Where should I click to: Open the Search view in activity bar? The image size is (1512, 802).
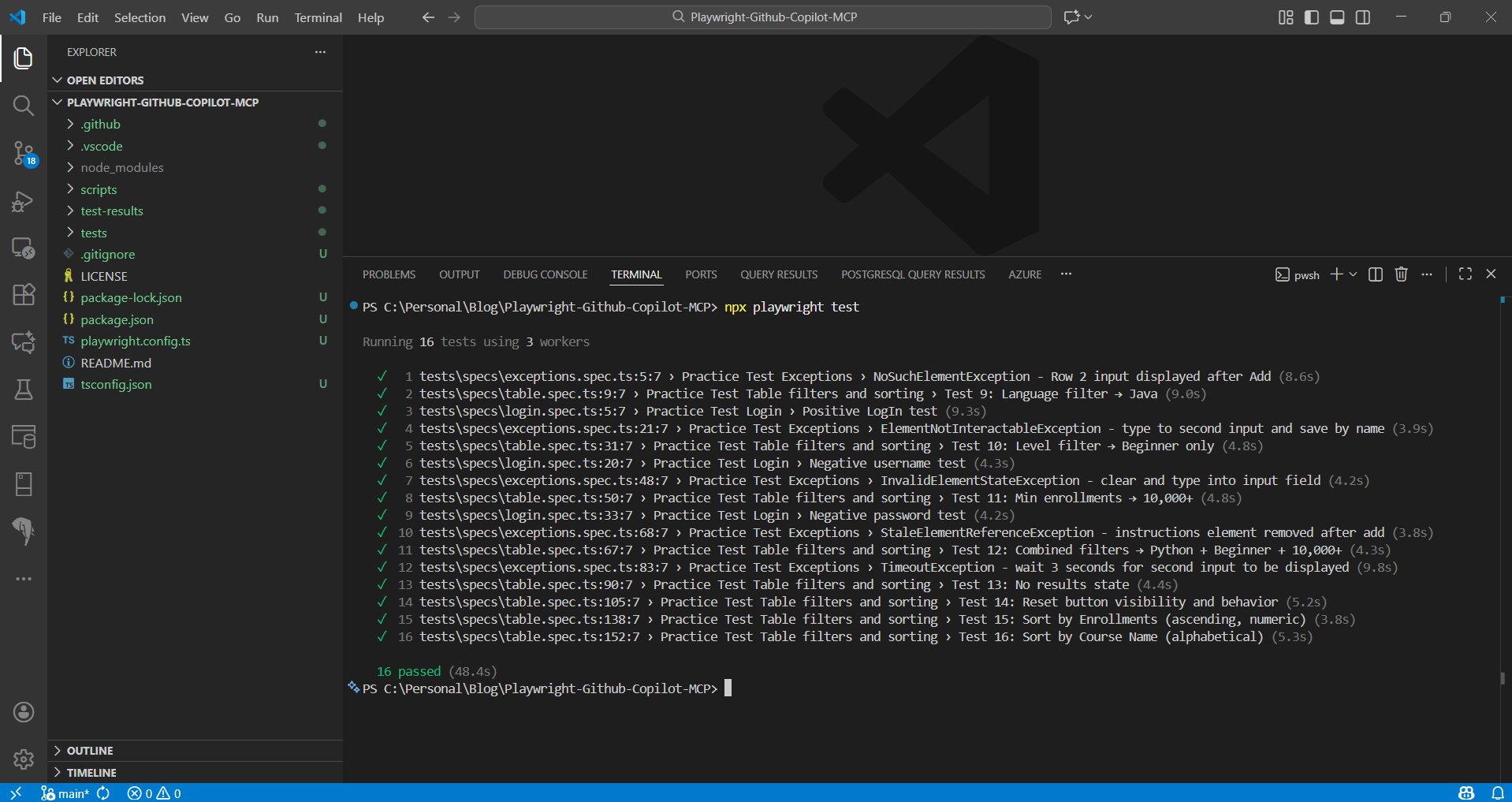pyautogui.click(x=24, y=105)
